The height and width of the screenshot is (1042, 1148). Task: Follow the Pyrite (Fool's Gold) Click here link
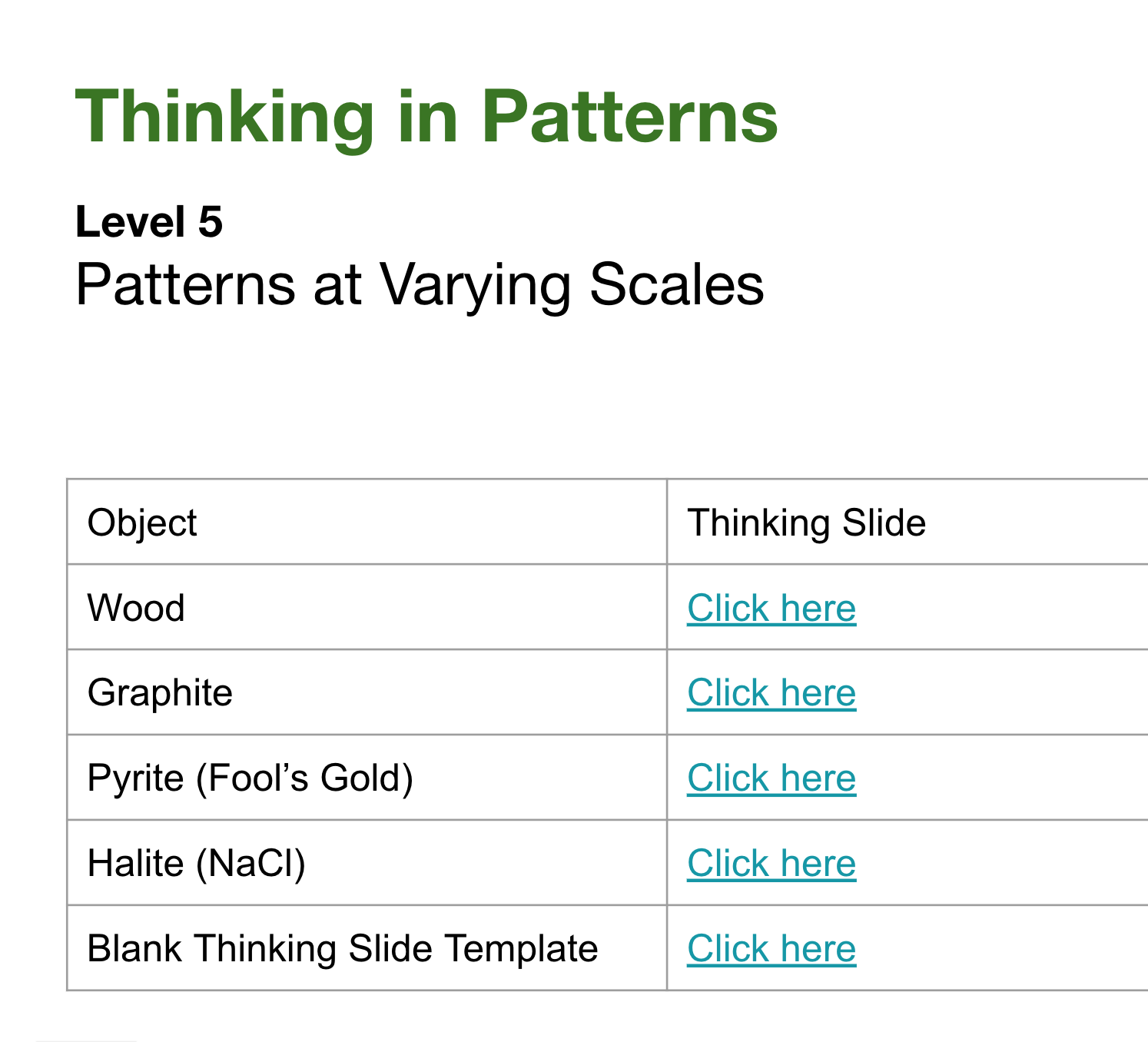click(x=771, y=778)
